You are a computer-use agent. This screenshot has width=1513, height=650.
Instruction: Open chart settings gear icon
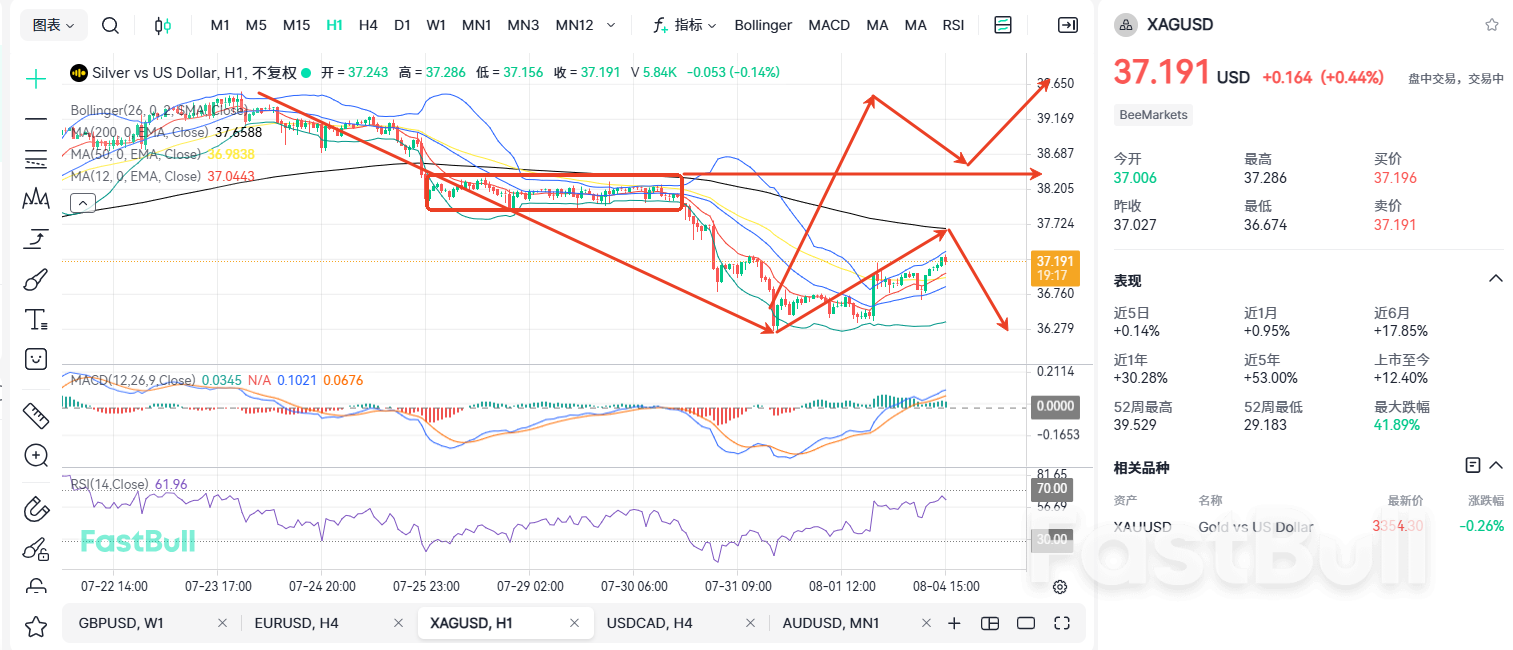[x=1060, y=587]
